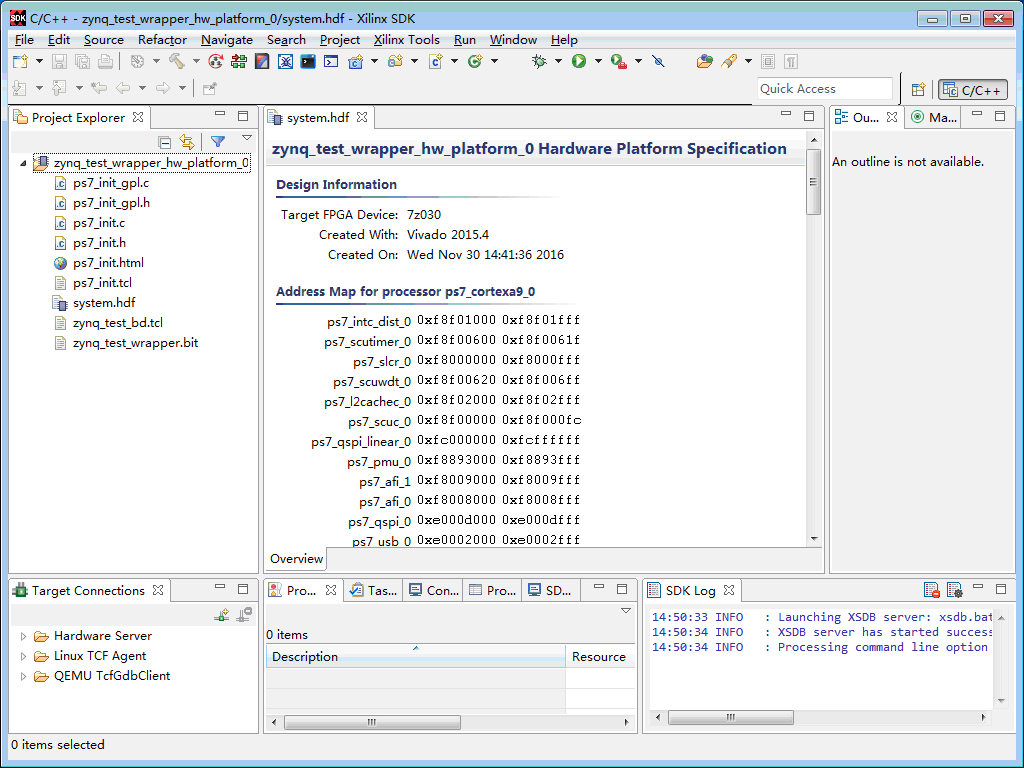The height and width of the screenshot is (768, 1024).
Task: Open the Problems view menu arrow
Action: point(626,611)
